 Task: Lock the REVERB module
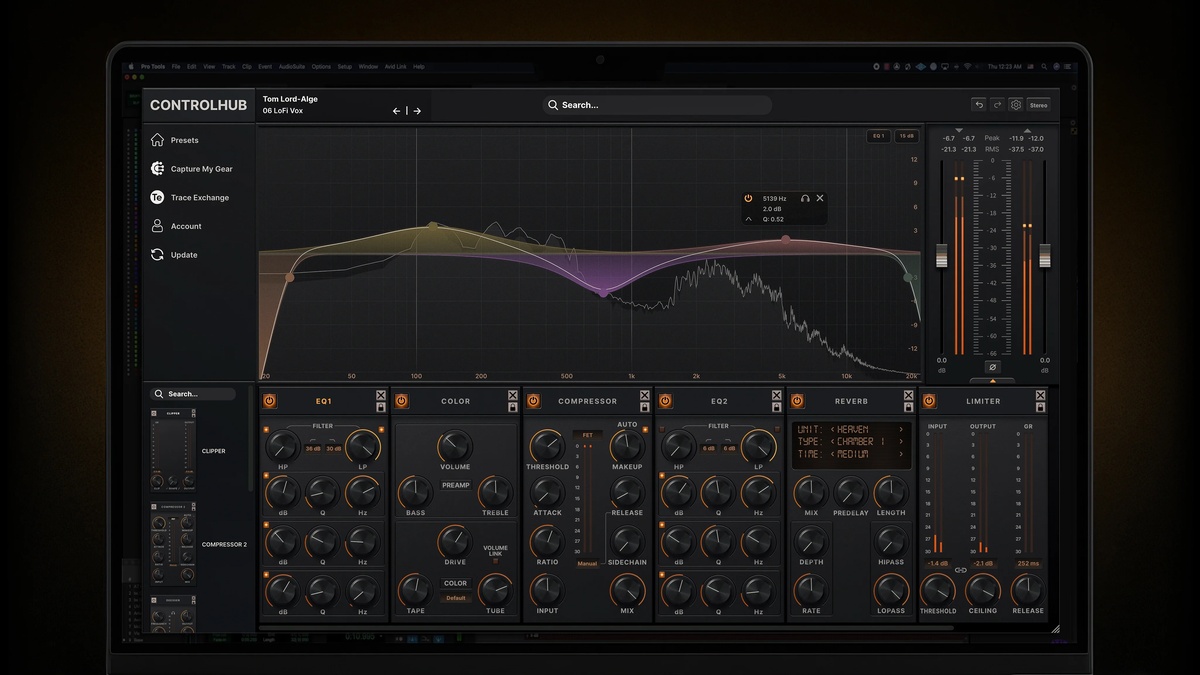click(908, 407)
